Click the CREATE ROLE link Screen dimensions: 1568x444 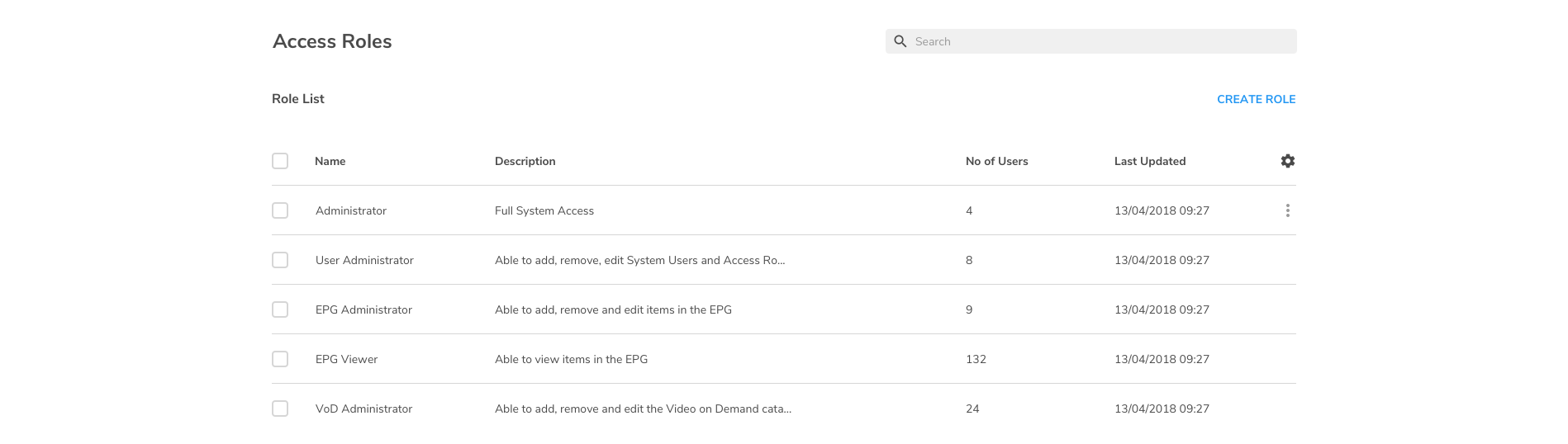point(1256,99)
